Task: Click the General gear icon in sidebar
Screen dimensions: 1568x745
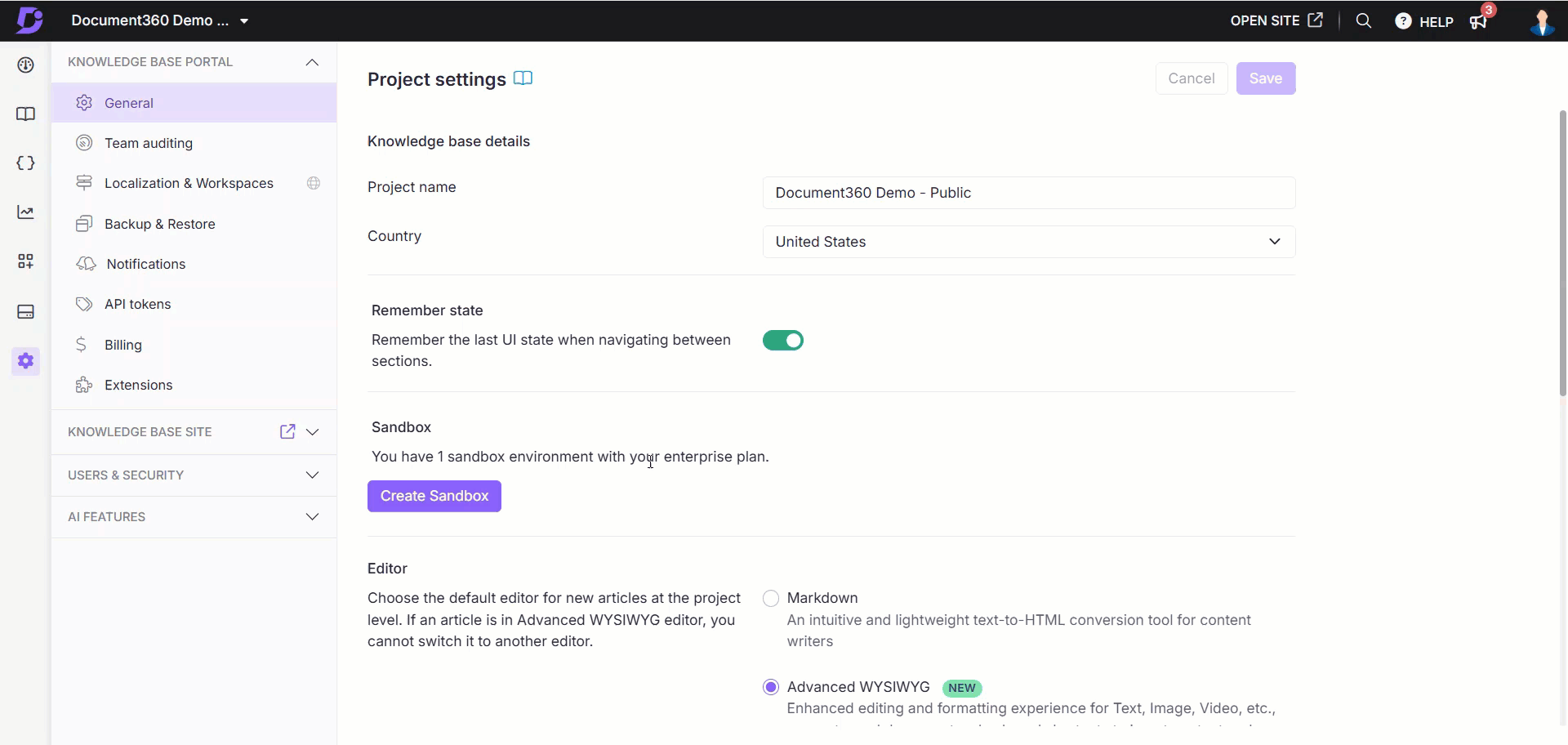Action: coord(84,103)
